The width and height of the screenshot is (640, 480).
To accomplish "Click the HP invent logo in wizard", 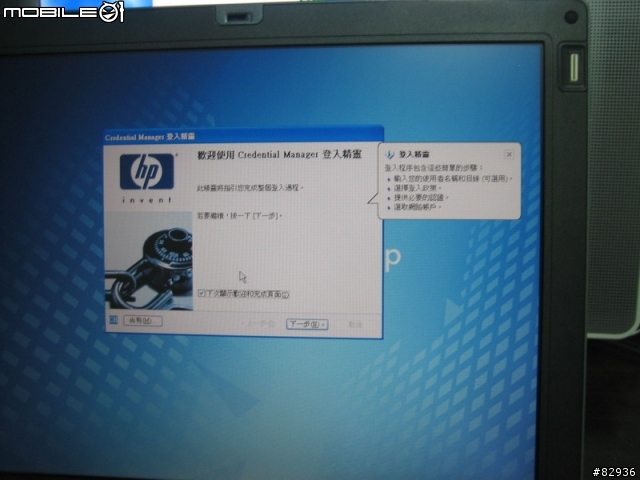I will click(147, 178).
